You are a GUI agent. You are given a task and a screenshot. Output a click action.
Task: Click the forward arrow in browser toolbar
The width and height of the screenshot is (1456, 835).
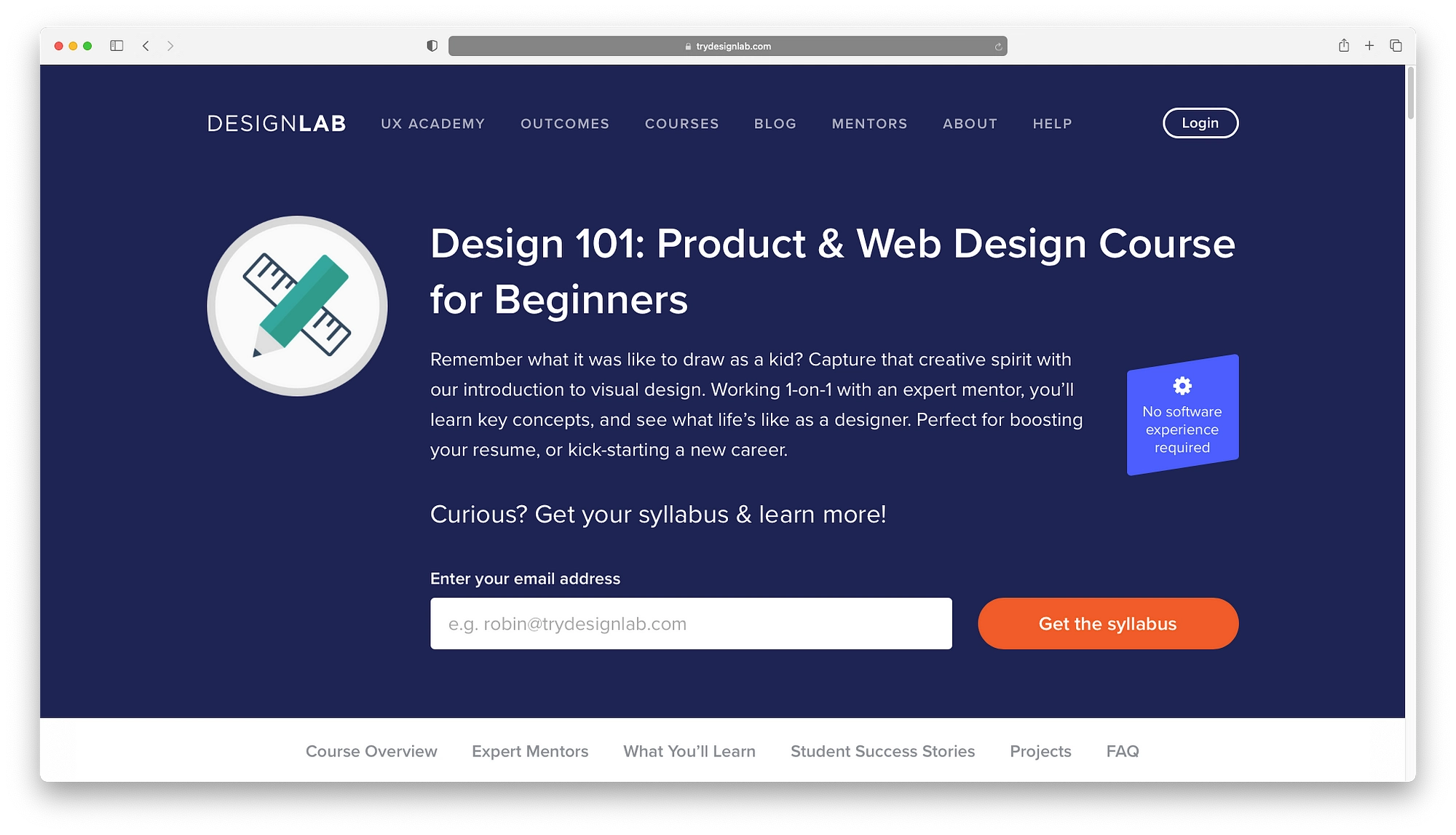click(170, 46)
